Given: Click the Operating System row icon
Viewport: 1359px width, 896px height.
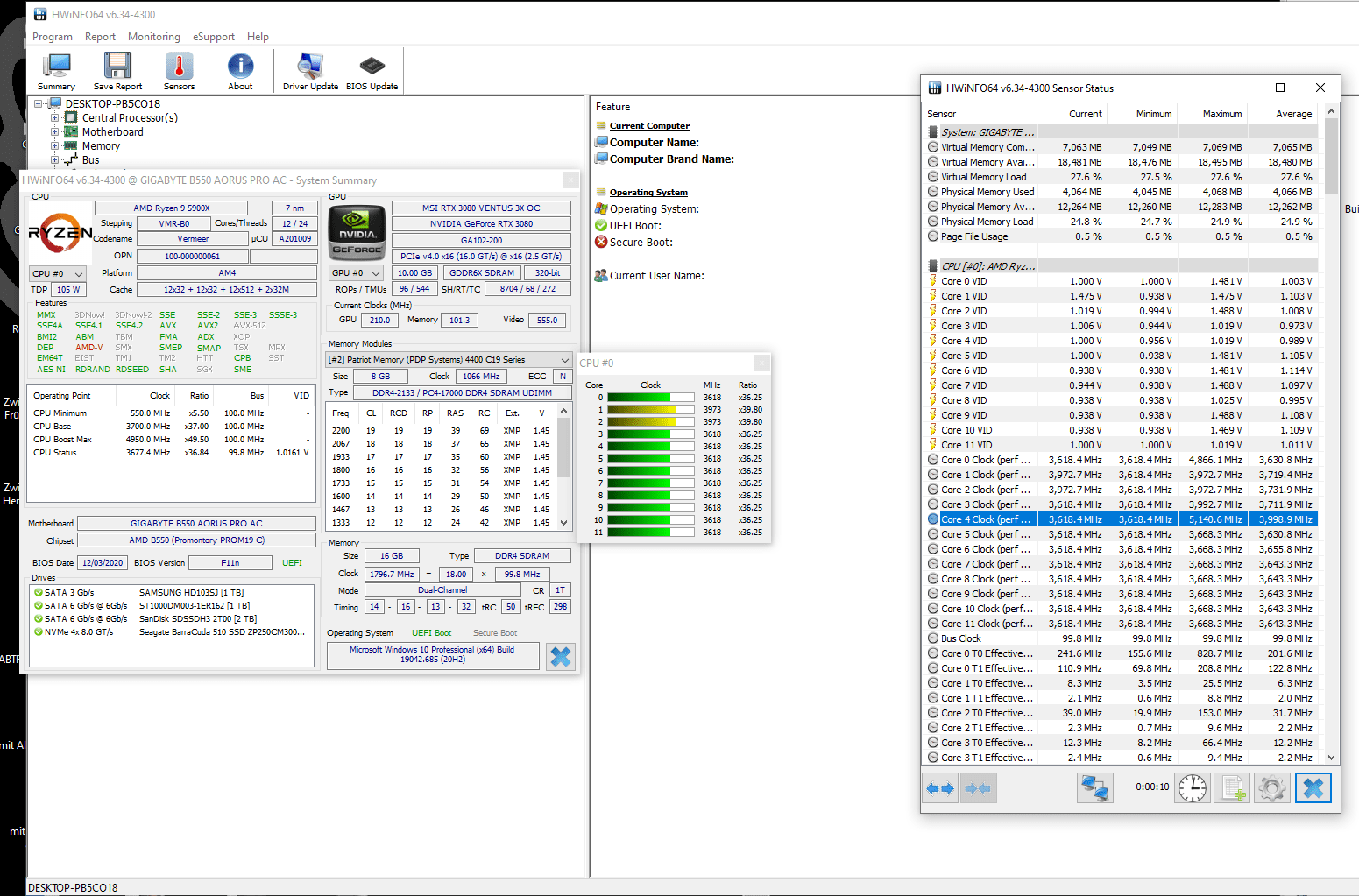Looking at the screenshot, I should [x=601, y=208].
